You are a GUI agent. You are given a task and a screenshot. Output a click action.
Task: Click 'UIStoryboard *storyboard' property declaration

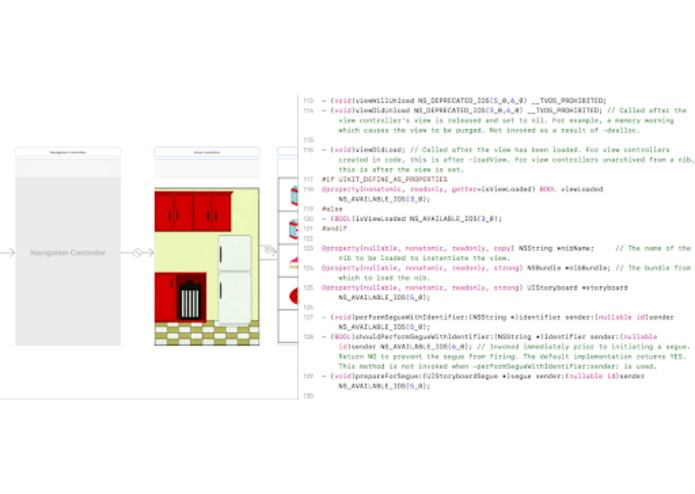coord(577,288)
